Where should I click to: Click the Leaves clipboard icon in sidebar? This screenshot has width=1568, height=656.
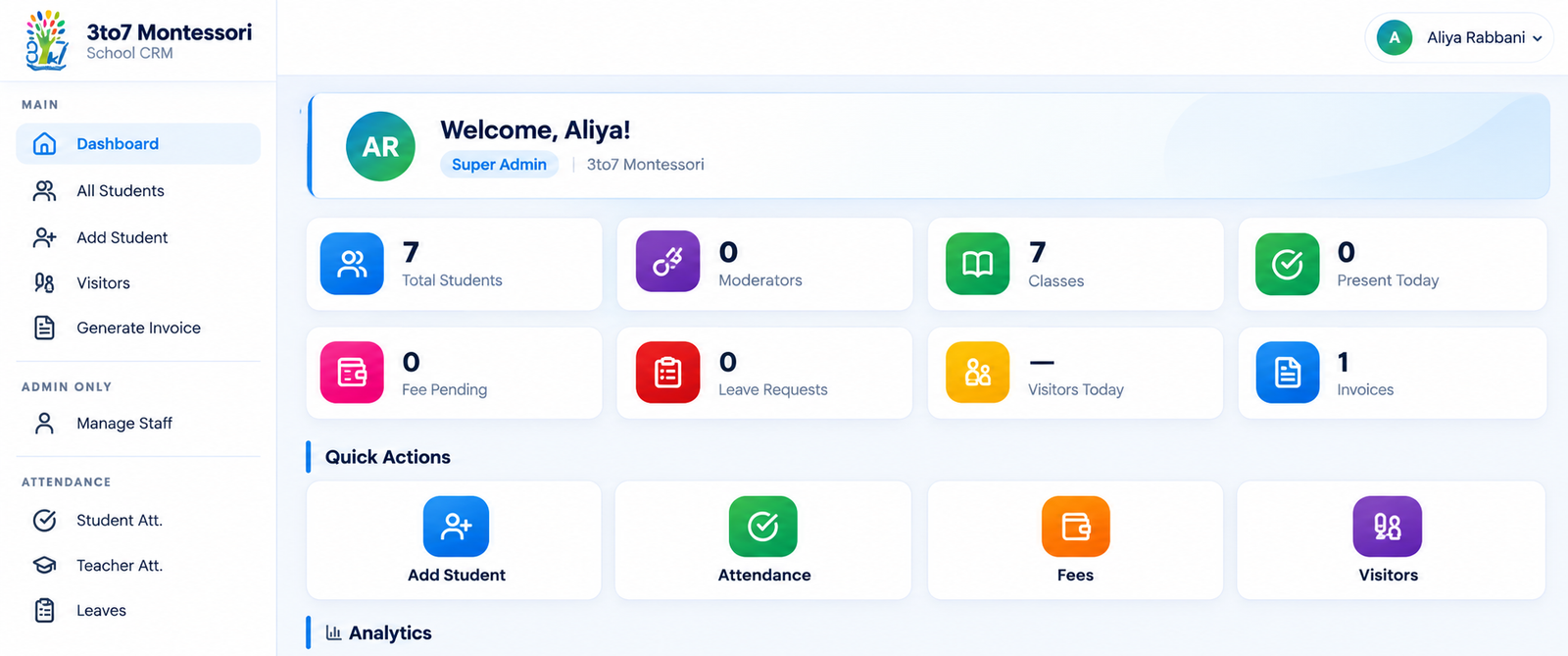pos(44,611)
